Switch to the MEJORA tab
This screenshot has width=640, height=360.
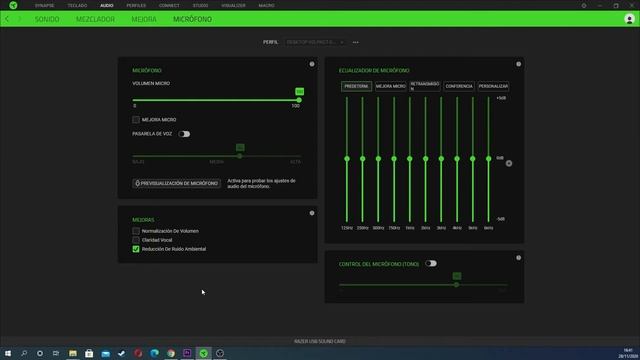pyautogui.click(x=144, y=19)
